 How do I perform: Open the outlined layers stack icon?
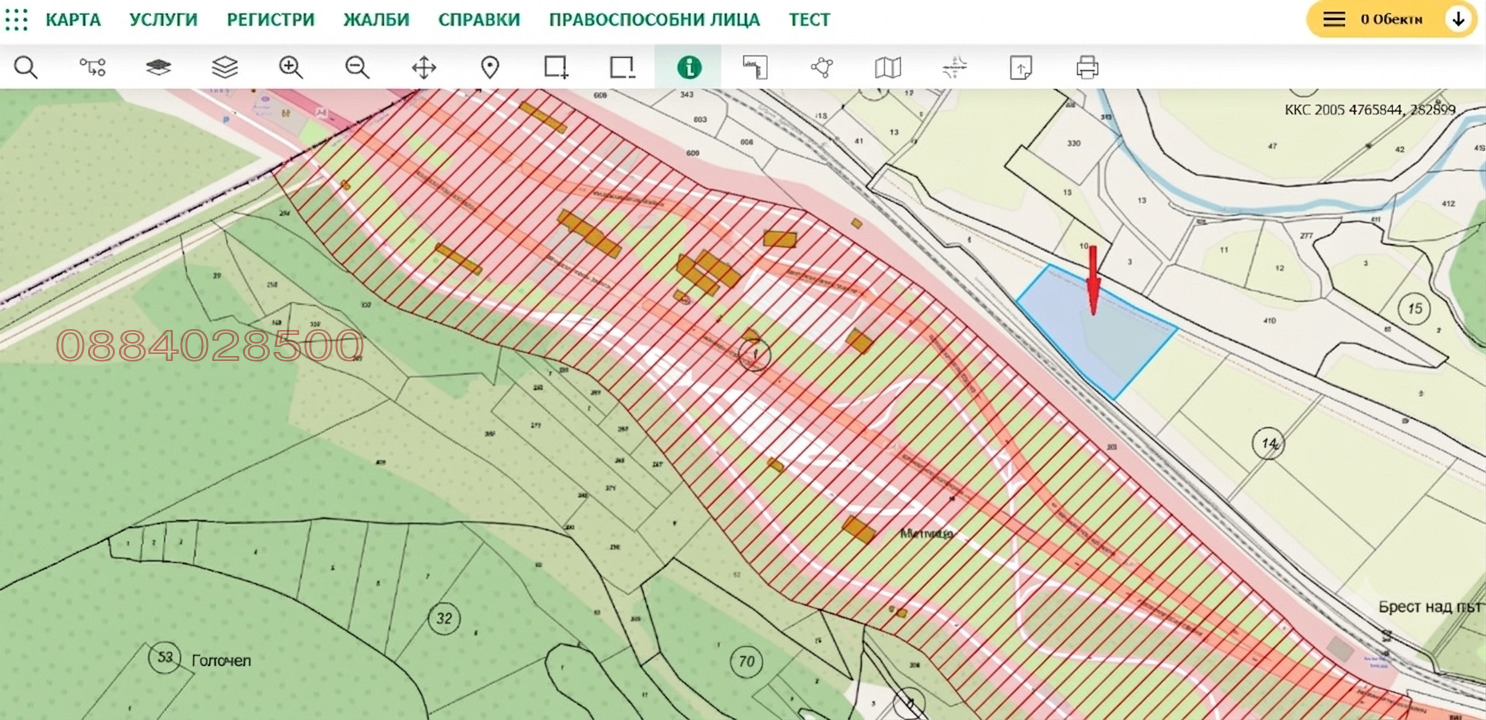click(225, 67)
